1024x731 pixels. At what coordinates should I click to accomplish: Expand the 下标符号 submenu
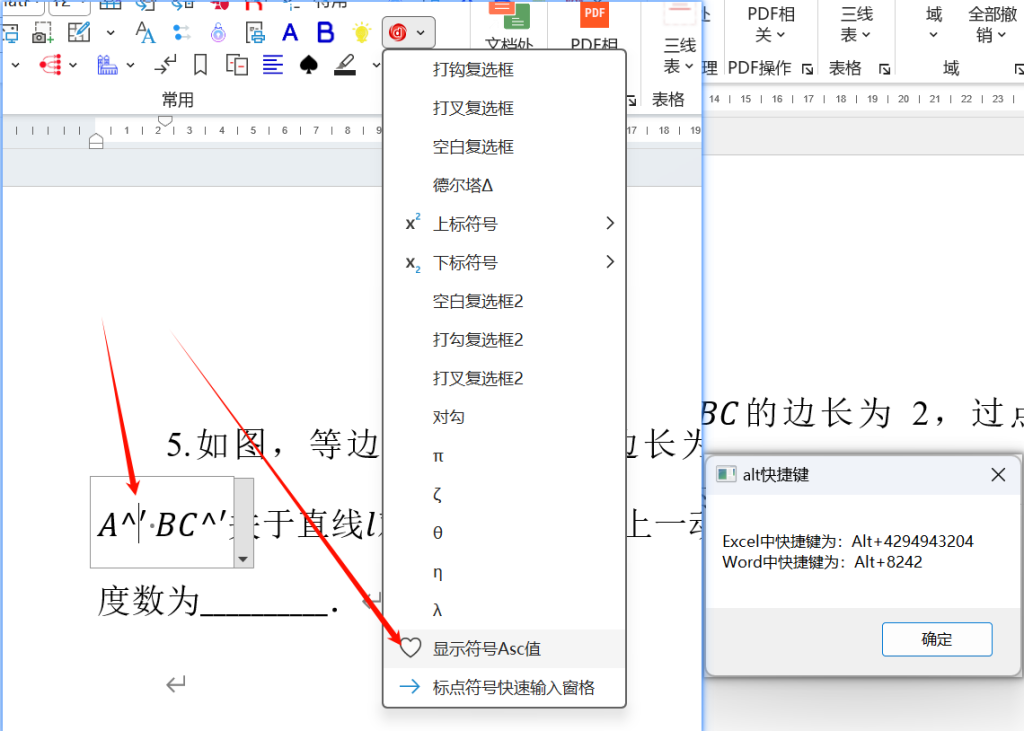click(504, 262)
